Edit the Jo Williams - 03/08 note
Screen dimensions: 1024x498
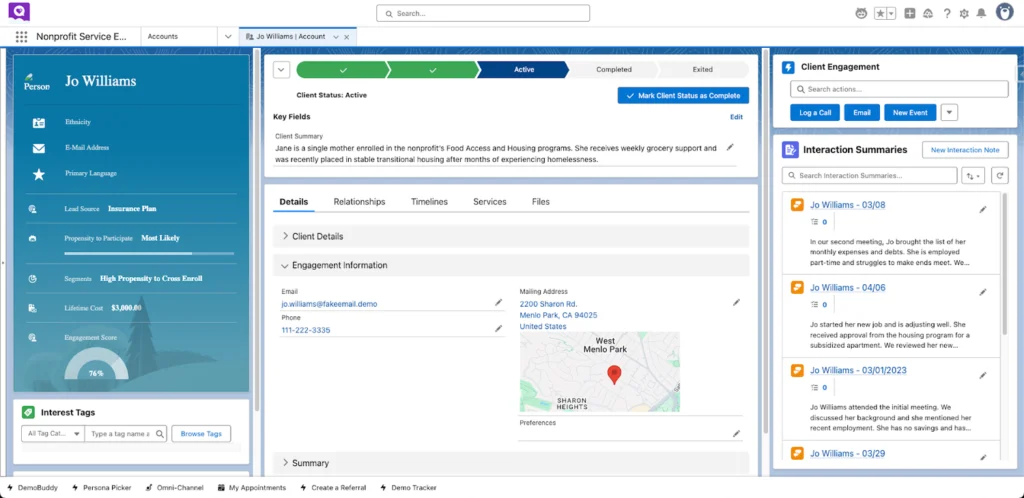point(982,209)
